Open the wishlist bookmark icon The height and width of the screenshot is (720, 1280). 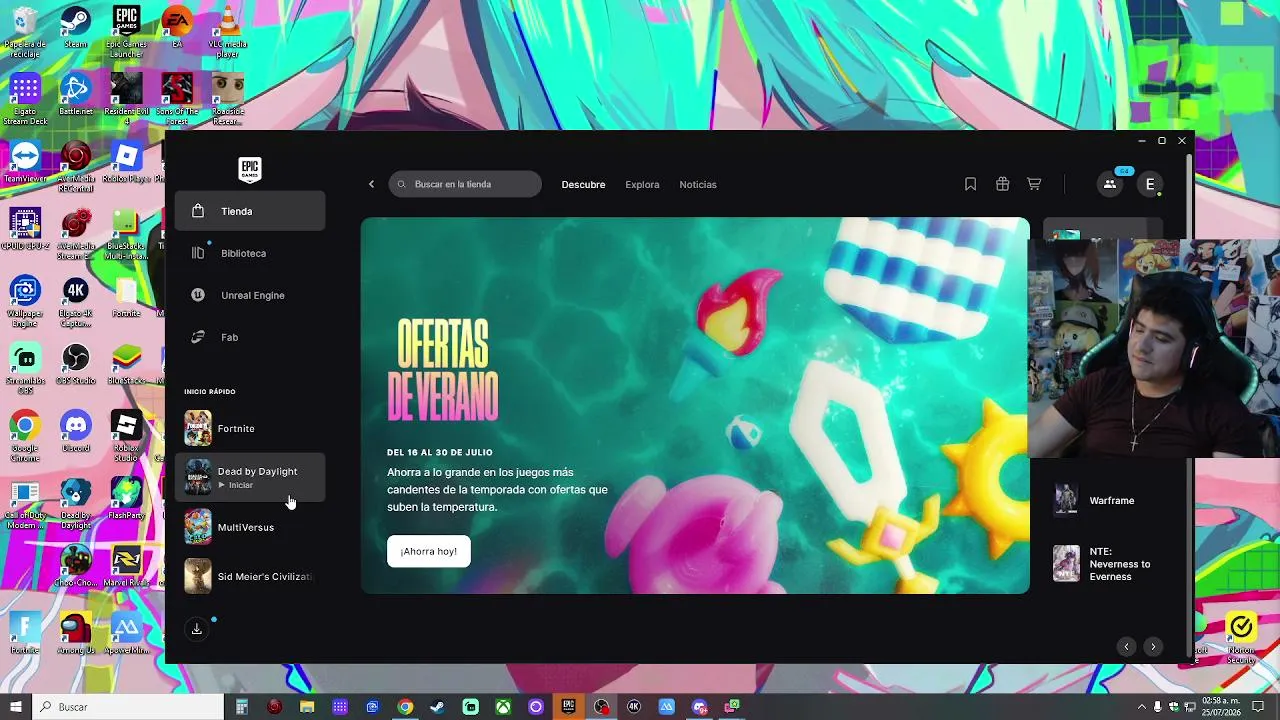970,184
